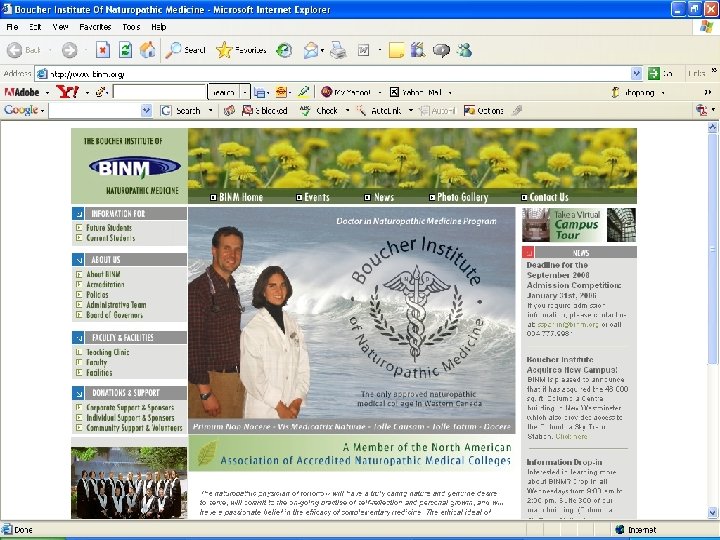Click Google popup blocked icon
The height and width of the screenshot is (540, 720).
265,111
